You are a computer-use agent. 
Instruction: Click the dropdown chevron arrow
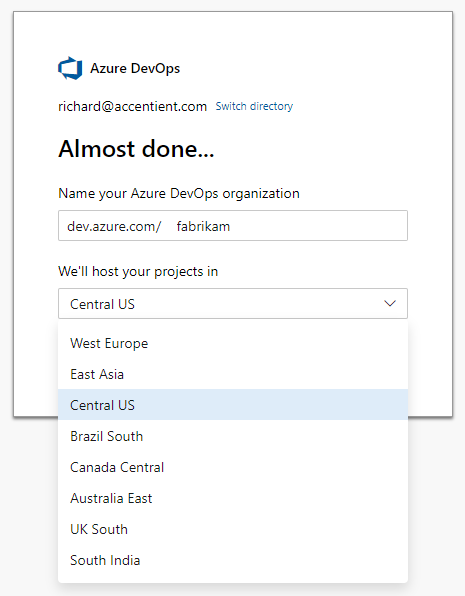(x=390, y=303)
